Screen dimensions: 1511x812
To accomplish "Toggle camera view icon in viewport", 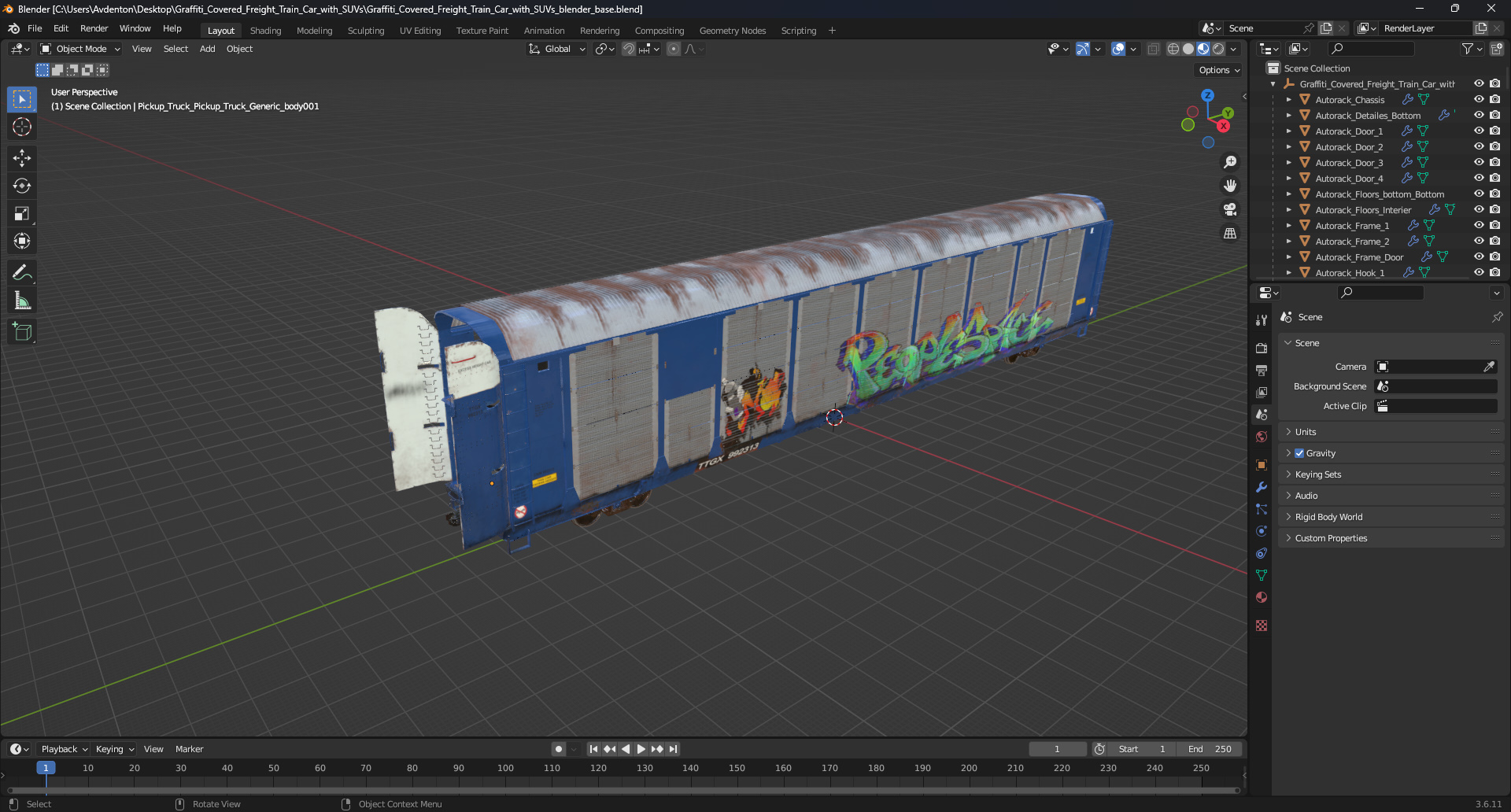I will (1229, 209).
